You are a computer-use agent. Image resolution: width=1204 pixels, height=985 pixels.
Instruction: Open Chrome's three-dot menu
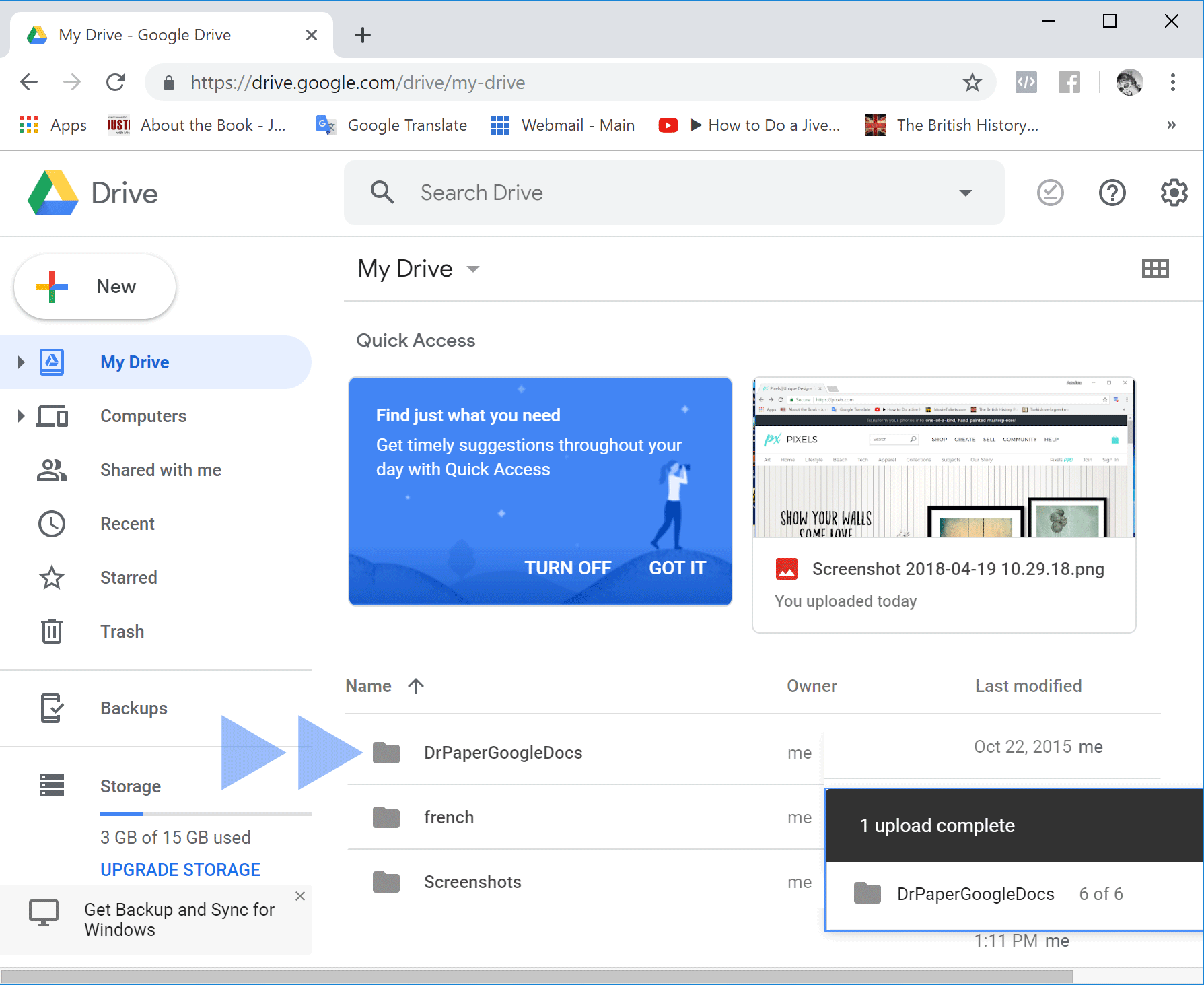(1172, 83)
